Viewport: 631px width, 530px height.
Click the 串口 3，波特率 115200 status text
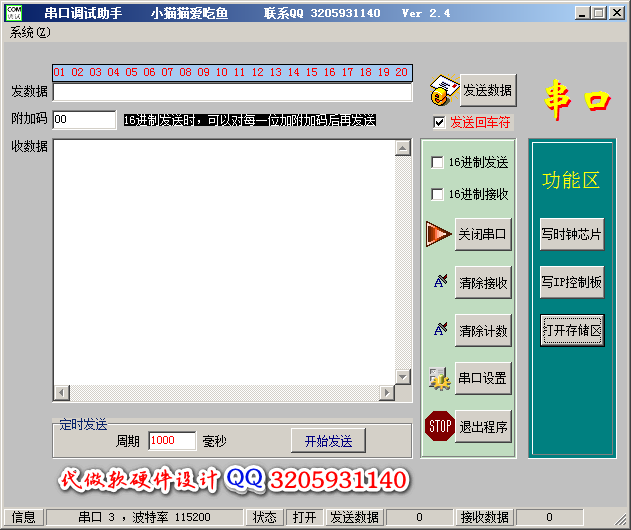[x=144, y=517]
